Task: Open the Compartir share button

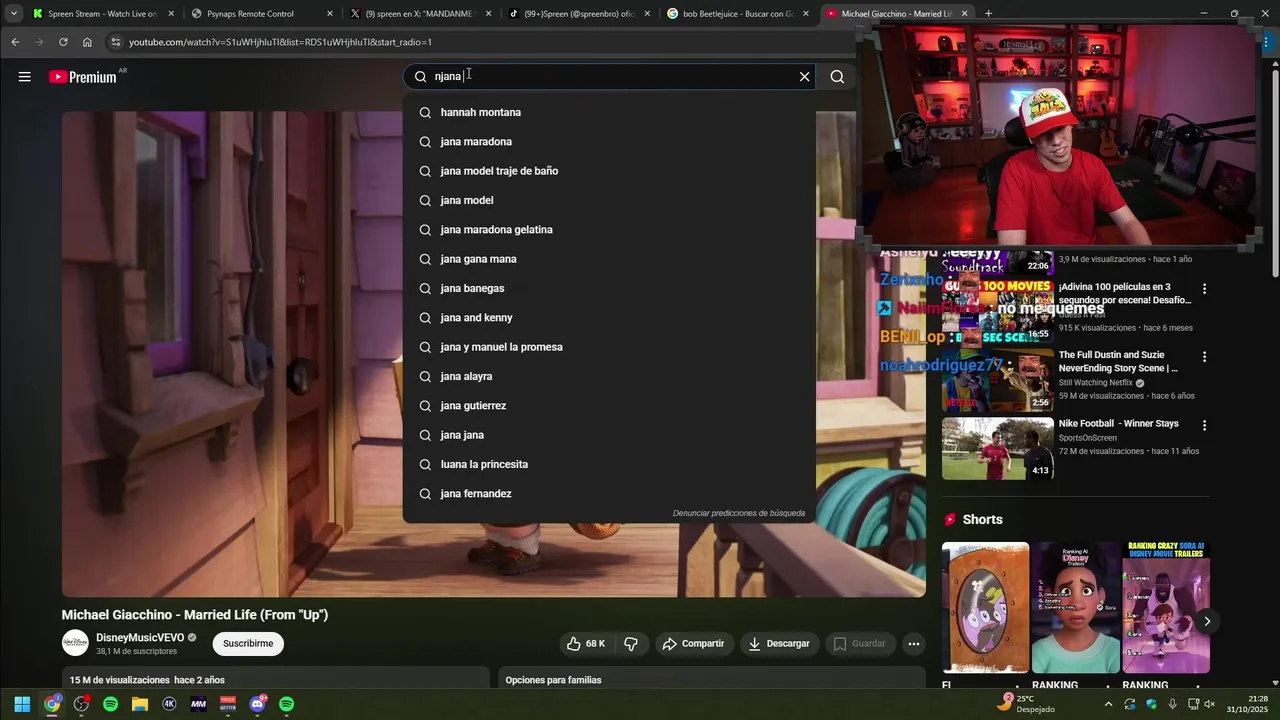Action: (x=693, y=644)
